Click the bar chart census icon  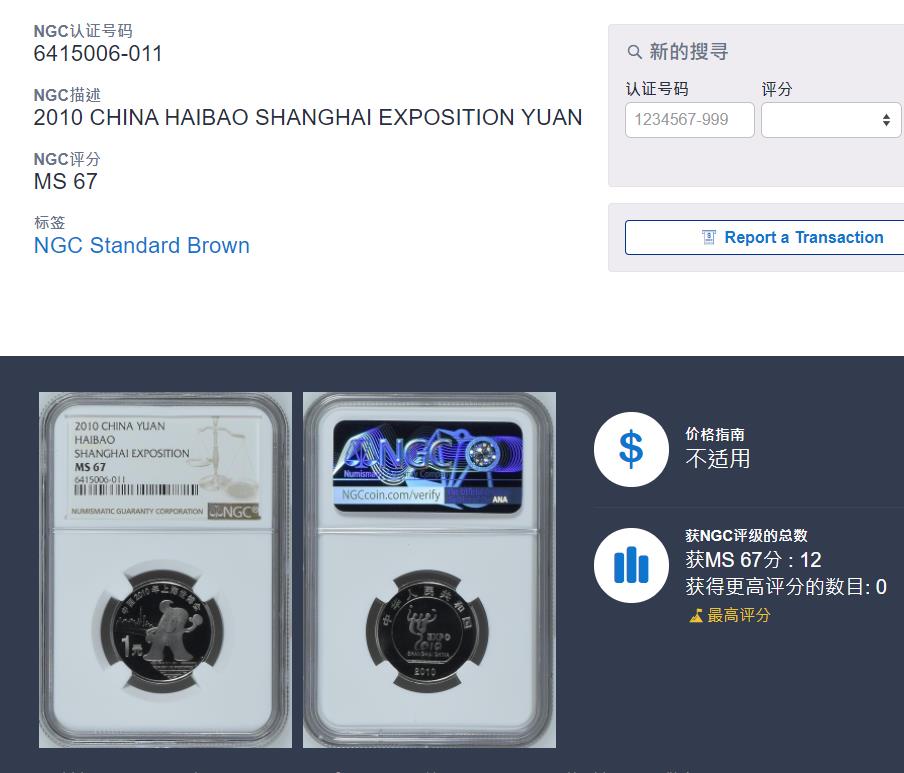click(631, 565)
